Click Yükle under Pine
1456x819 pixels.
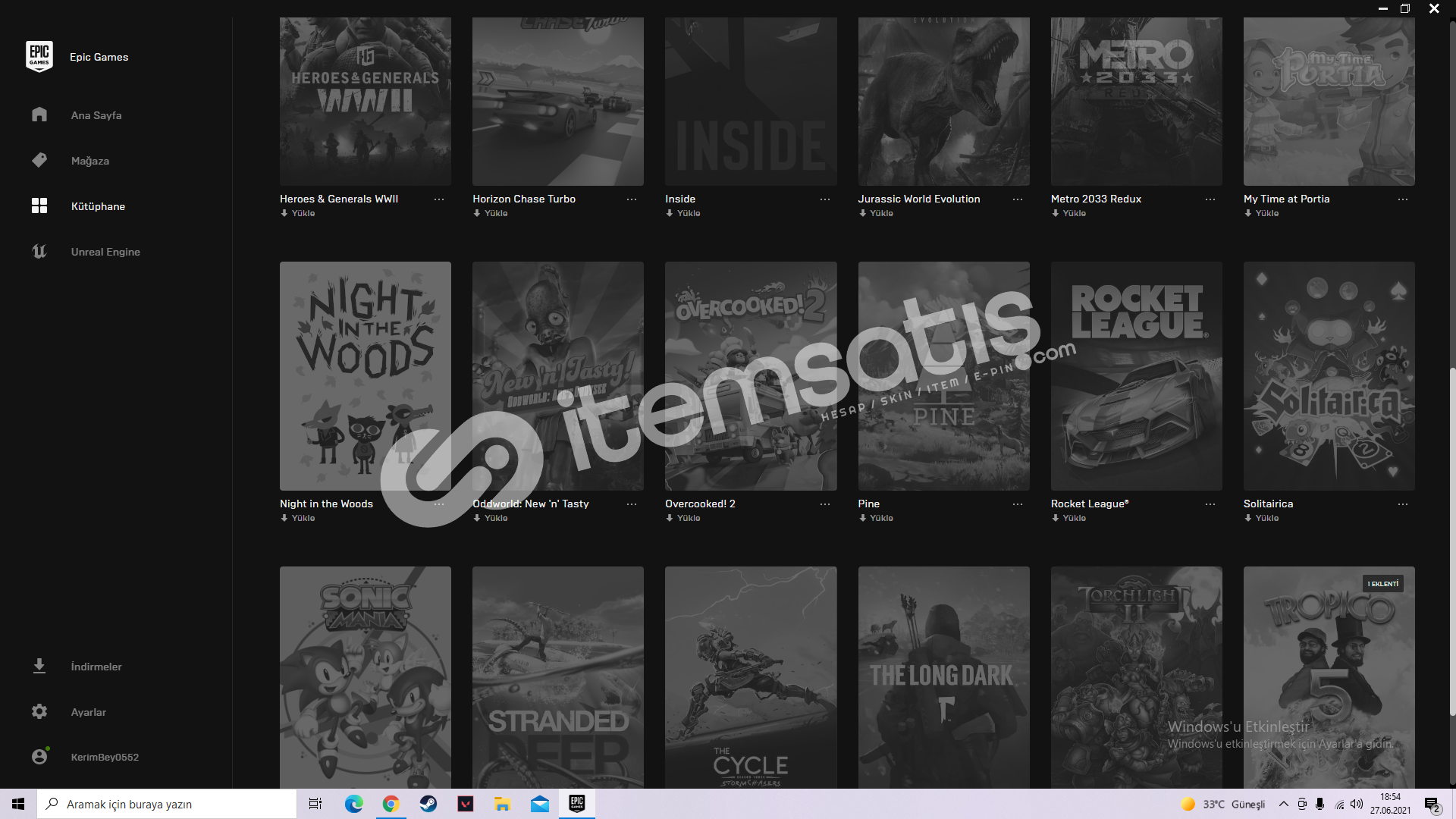point(876,518)
